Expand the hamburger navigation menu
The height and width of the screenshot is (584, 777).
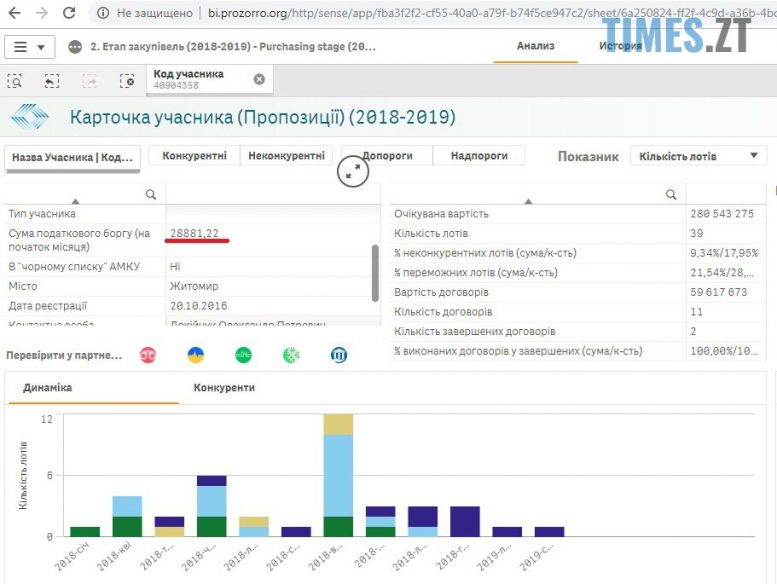pyautogui.click(x=30, y=47)
